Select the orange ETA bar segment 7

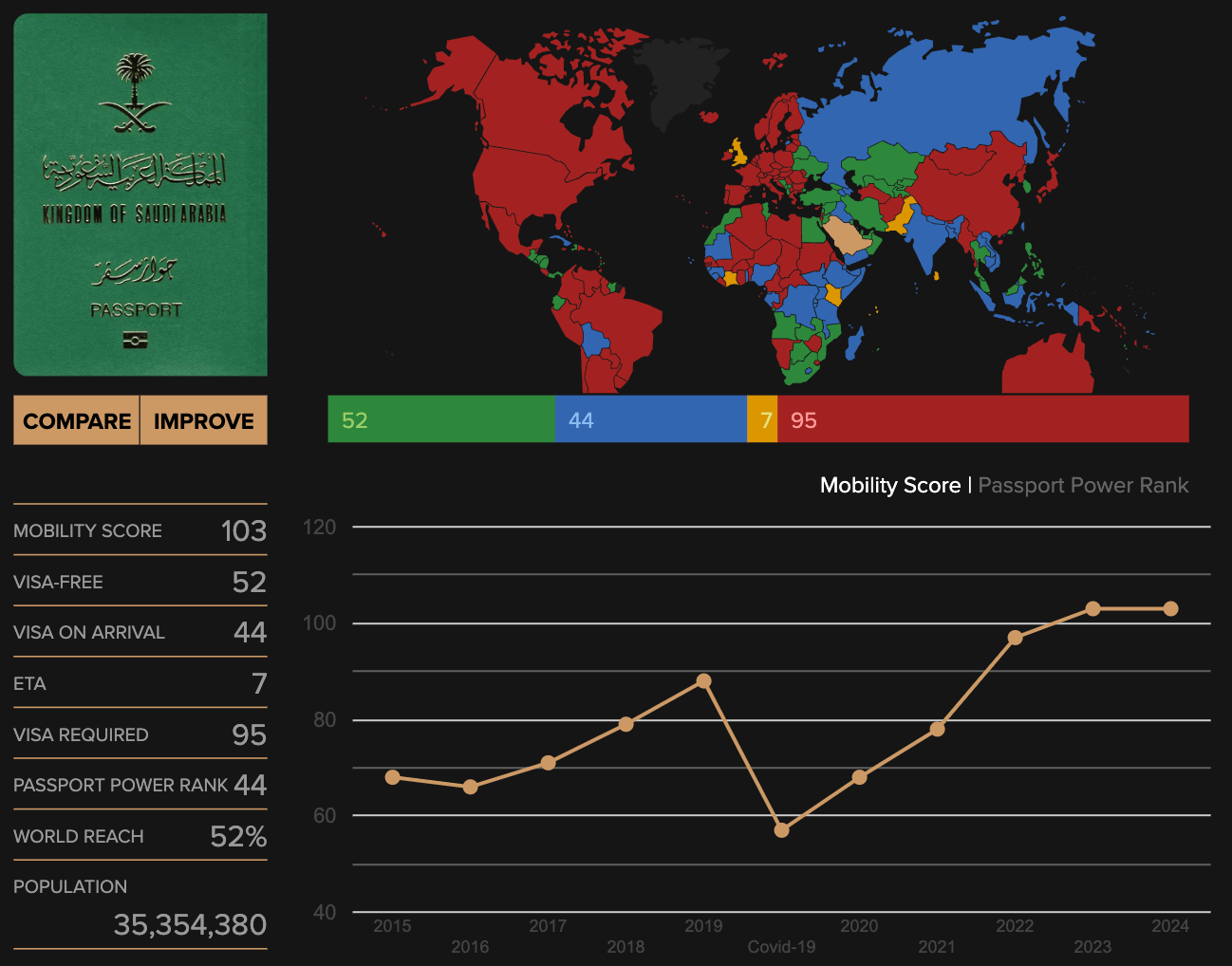tap(762, 419)
